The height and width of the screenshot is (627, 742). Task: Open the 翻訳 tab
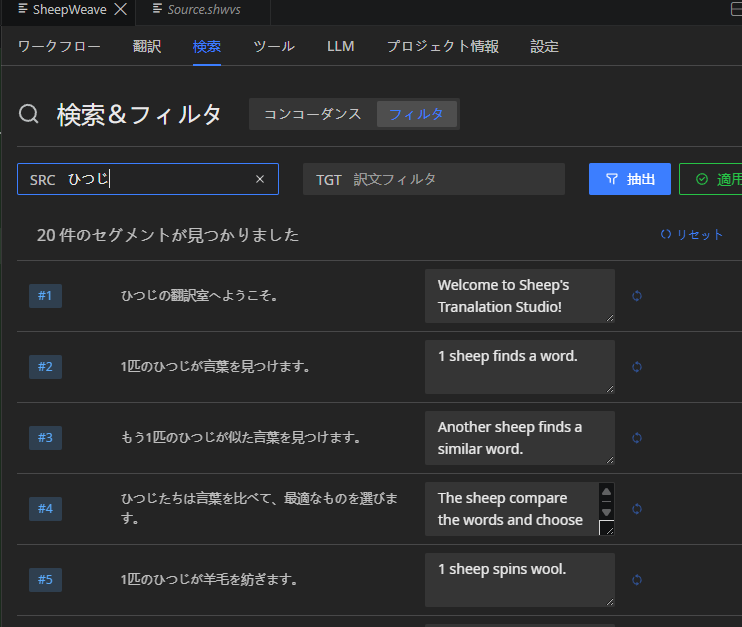147,46
